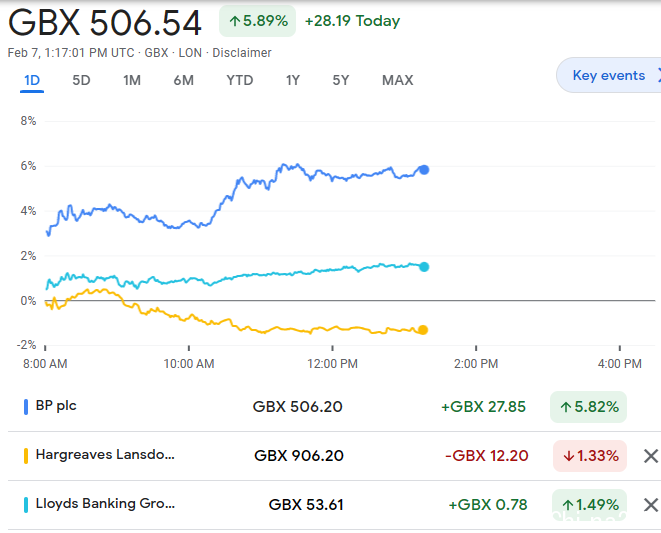661x533 pixels.
Task: Click the yellow Hargreaves endpoint marker on chart
Action: tap(423, 330)
